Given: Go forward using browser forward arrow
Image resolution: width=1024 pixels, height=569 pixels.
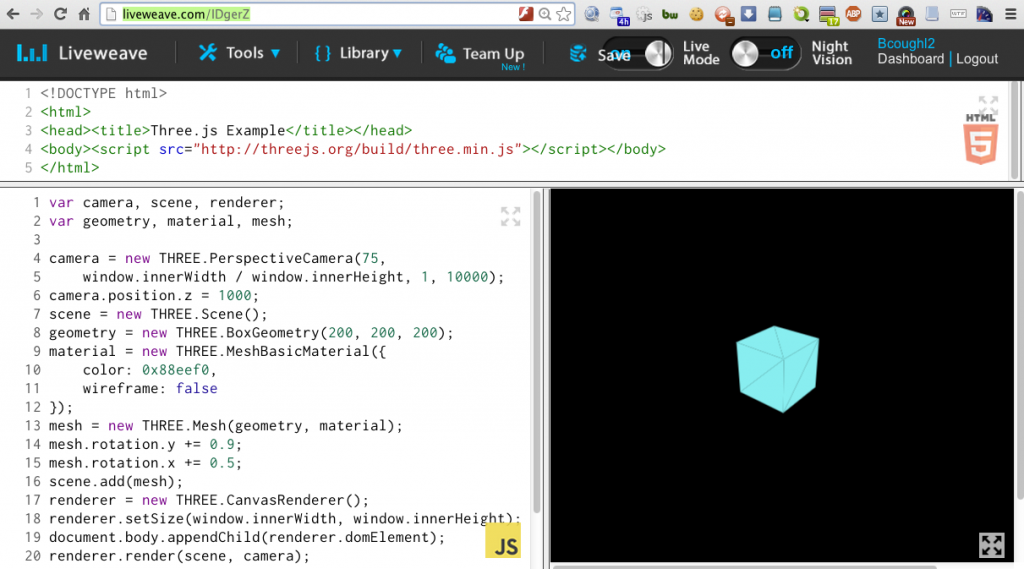Looking at the screenshot, I should pos(37,14).
